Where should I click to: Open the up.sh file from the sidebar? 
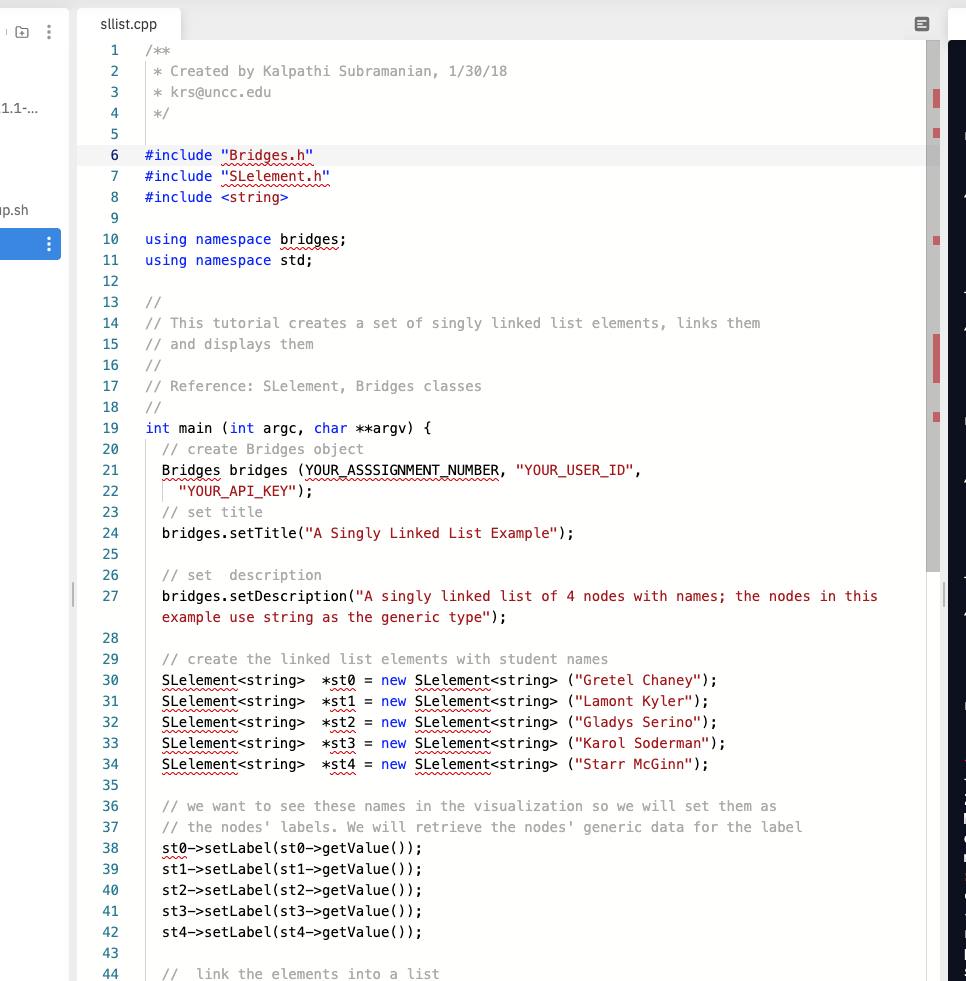pos(15,210)
